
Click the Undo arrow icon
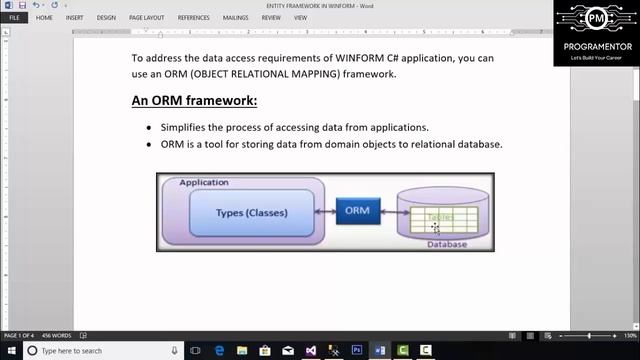click(x=36, y=5)
